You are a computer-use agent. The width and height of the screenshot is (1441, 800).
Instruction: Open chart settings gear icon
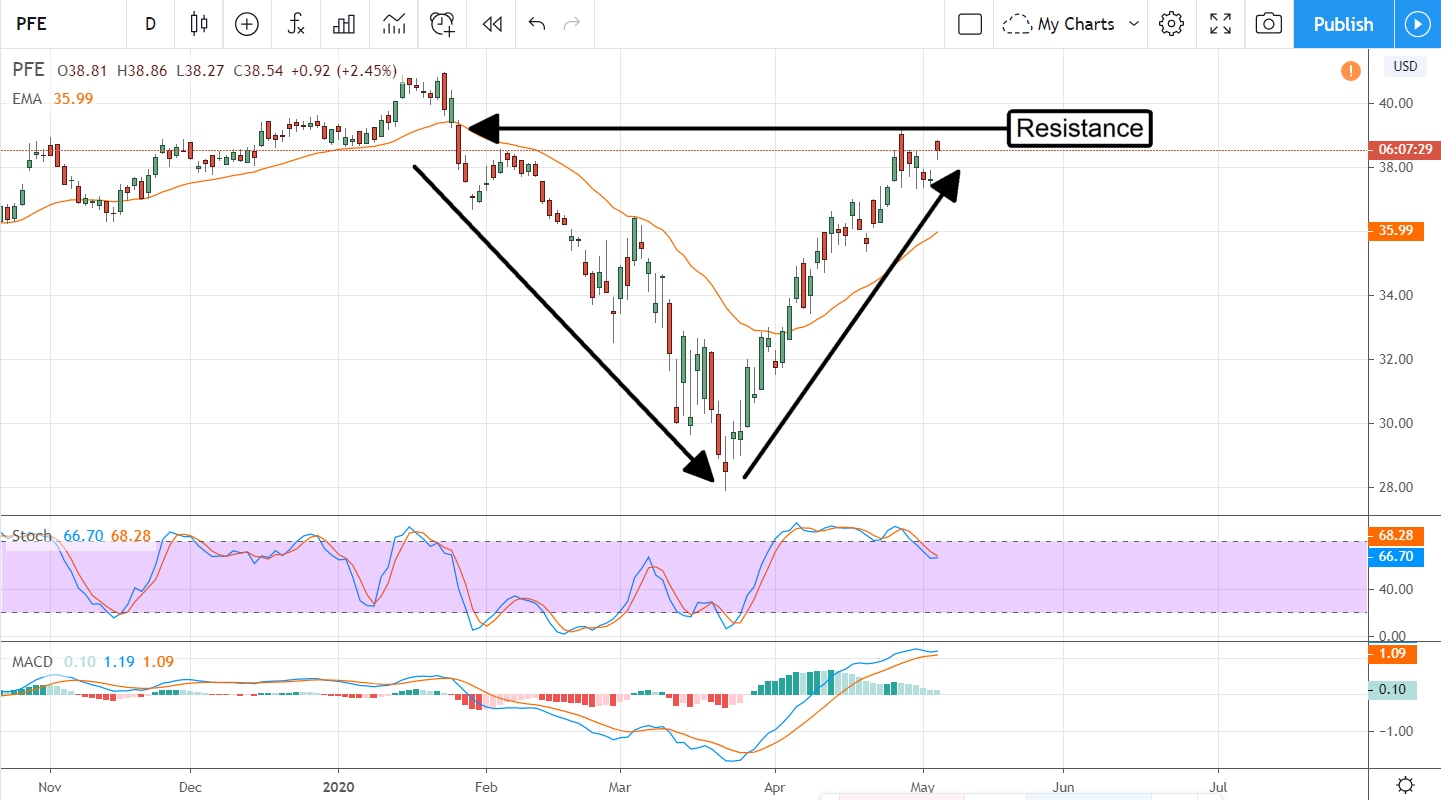click(1172, 24)
